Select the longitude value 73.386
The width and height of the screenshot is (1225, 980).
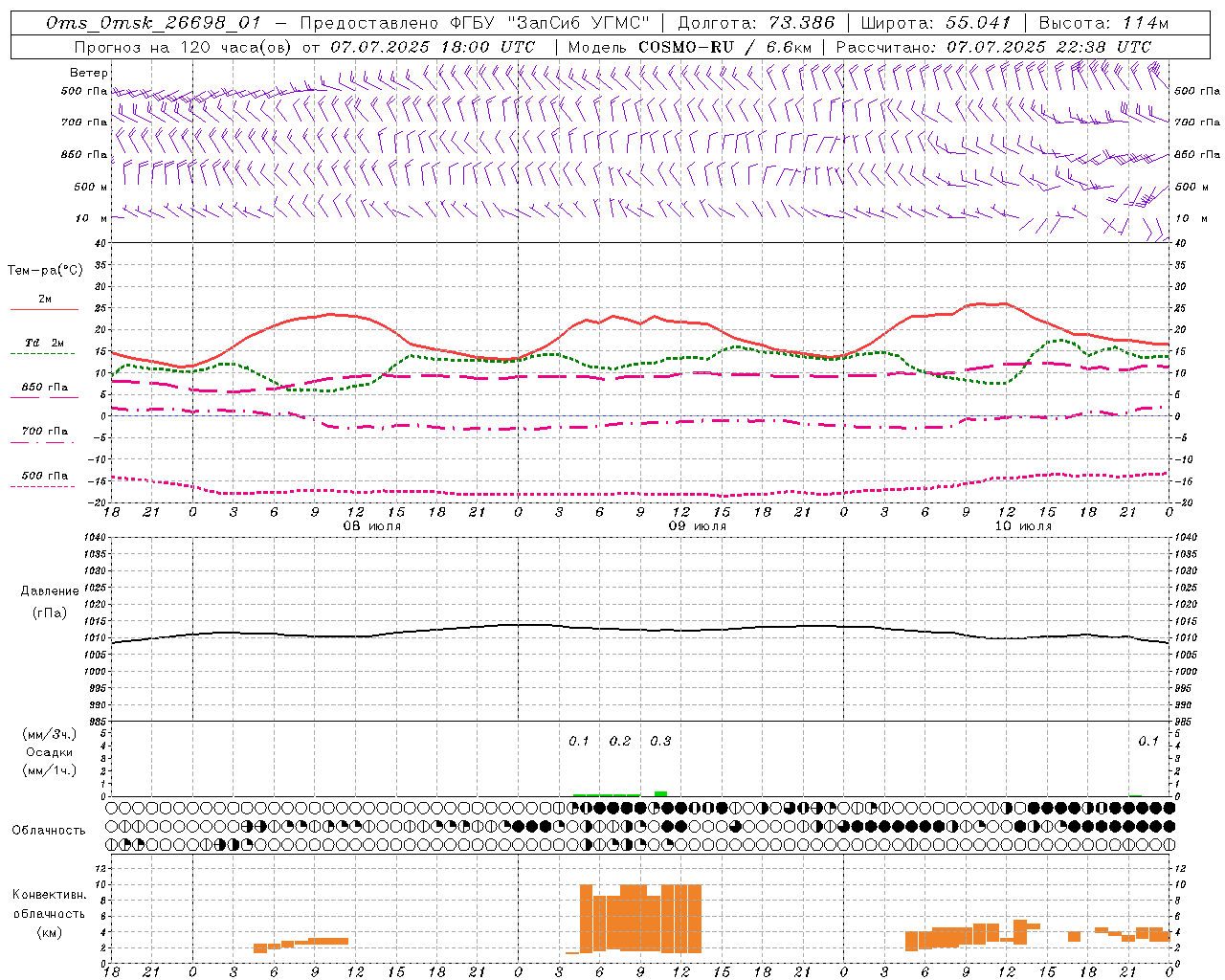(802, 23)
